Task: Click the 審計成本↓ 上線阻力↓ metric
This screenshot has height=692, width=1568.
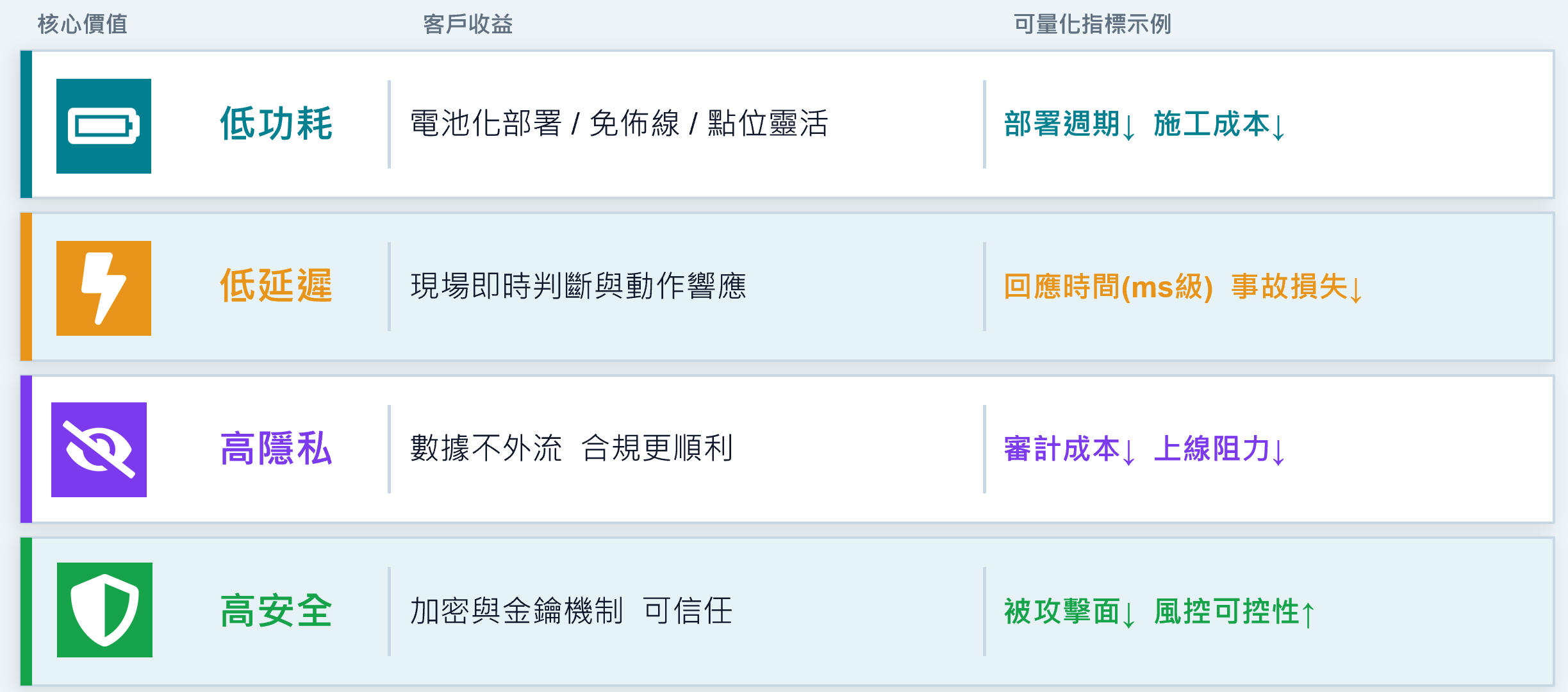Action: tap(1144, 449)
